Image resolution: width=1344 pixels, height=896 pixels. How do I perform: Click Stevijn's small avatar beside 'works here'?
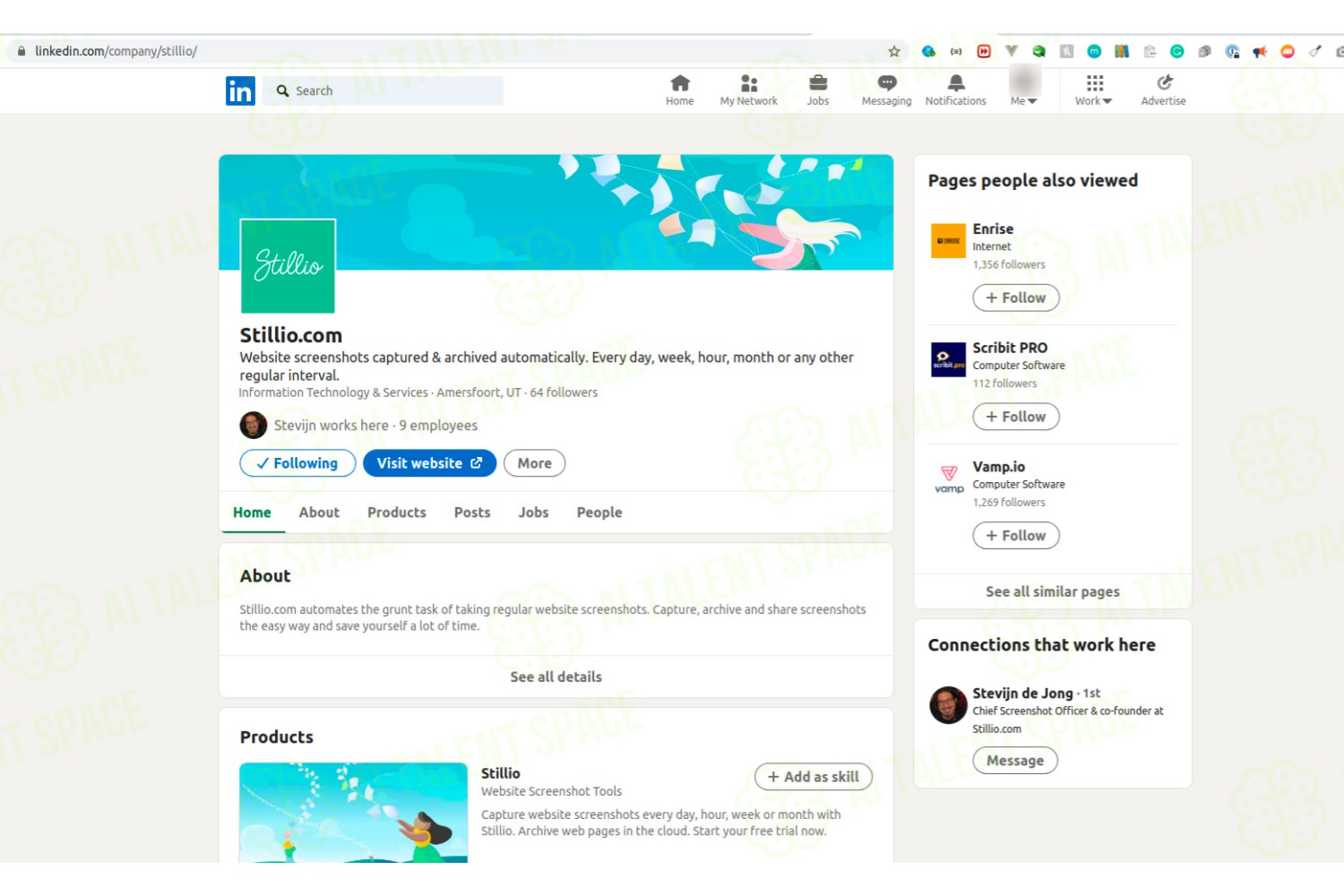tap(254, 426)
